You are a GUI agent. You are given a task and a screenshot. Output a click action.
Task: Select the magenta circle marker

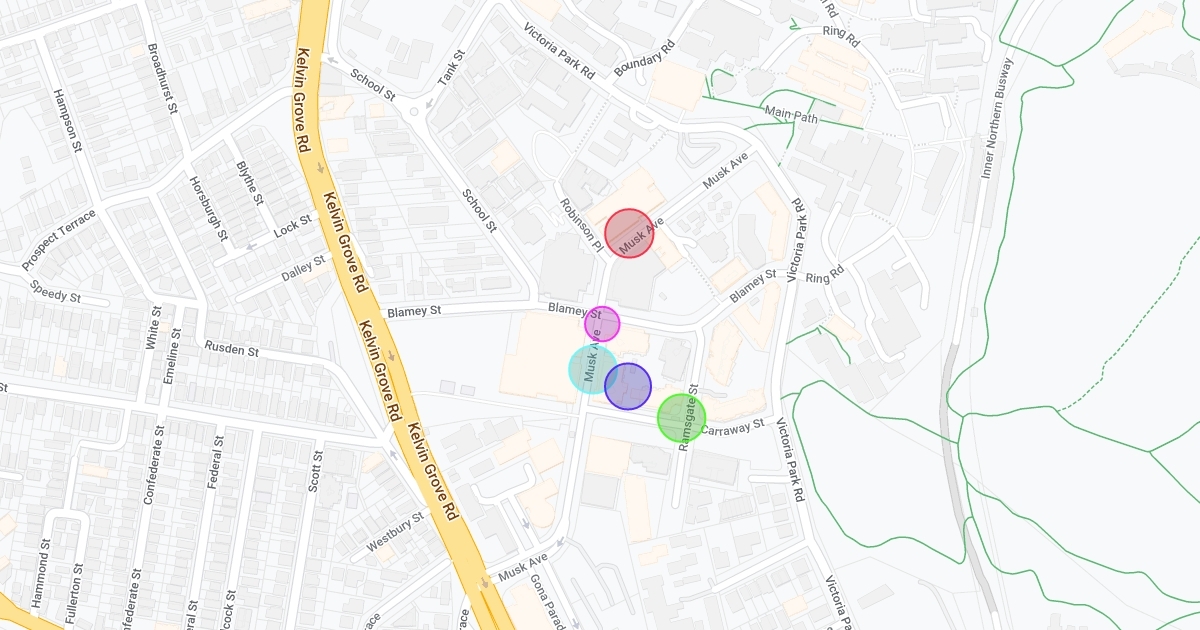pyautogui.click(x=602, y=324)
